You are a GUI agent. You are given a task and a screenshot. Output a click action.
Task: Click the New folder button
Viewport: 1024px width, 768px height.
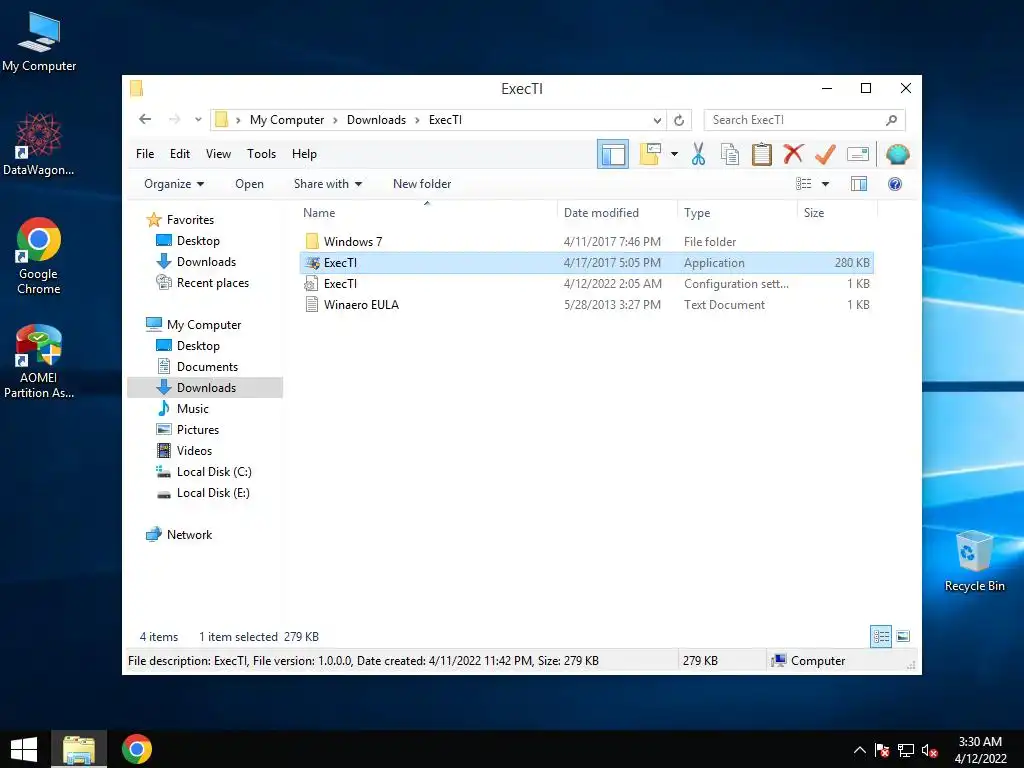(x=422, y=184)
